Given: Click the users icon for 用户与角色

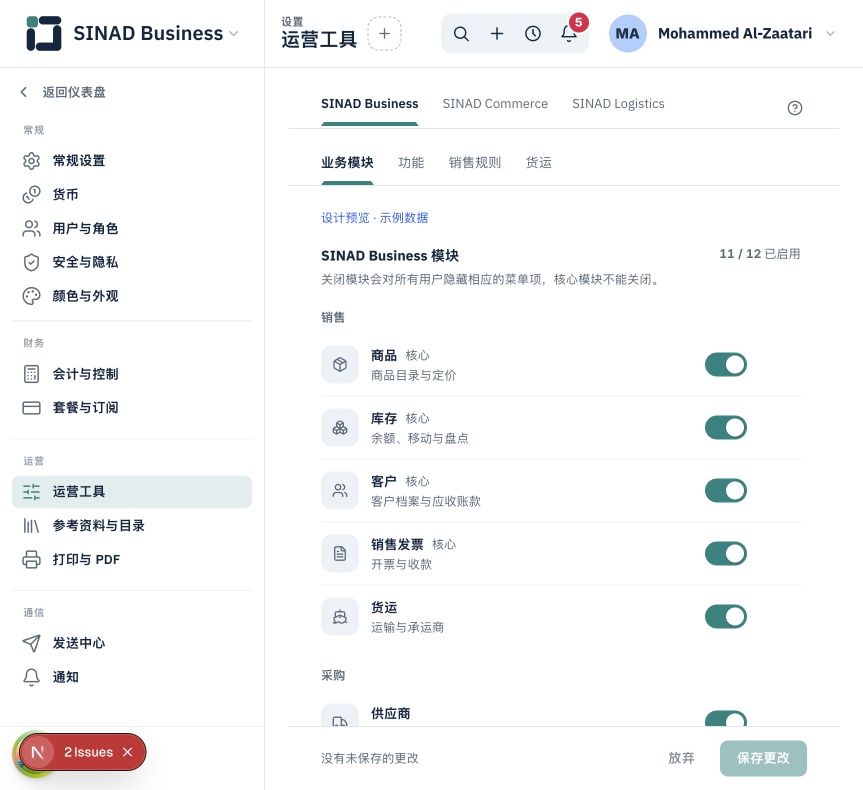Looking at the screenshot, I should (x=31, y=228).
